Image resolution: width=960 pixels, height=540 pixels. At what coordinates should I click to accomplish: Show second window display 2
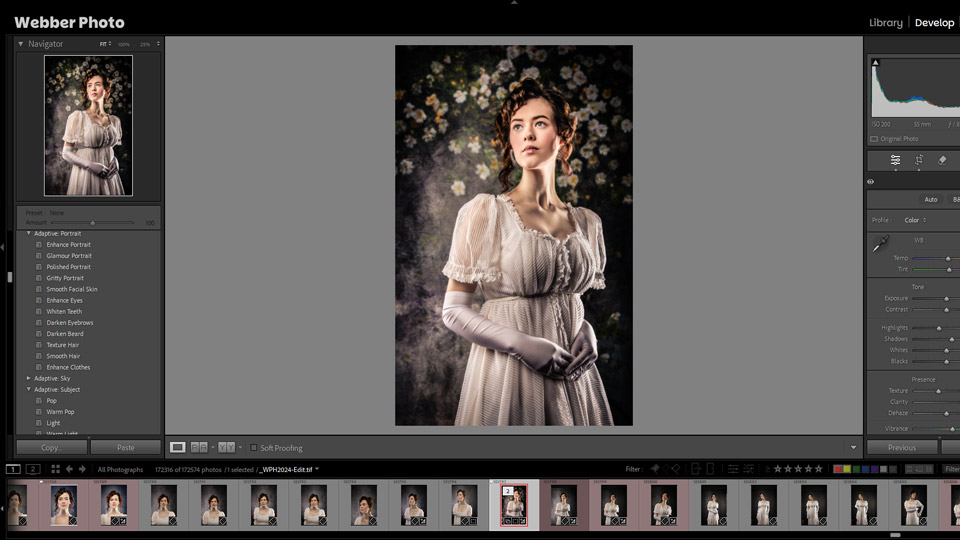[x=33, y=469]
